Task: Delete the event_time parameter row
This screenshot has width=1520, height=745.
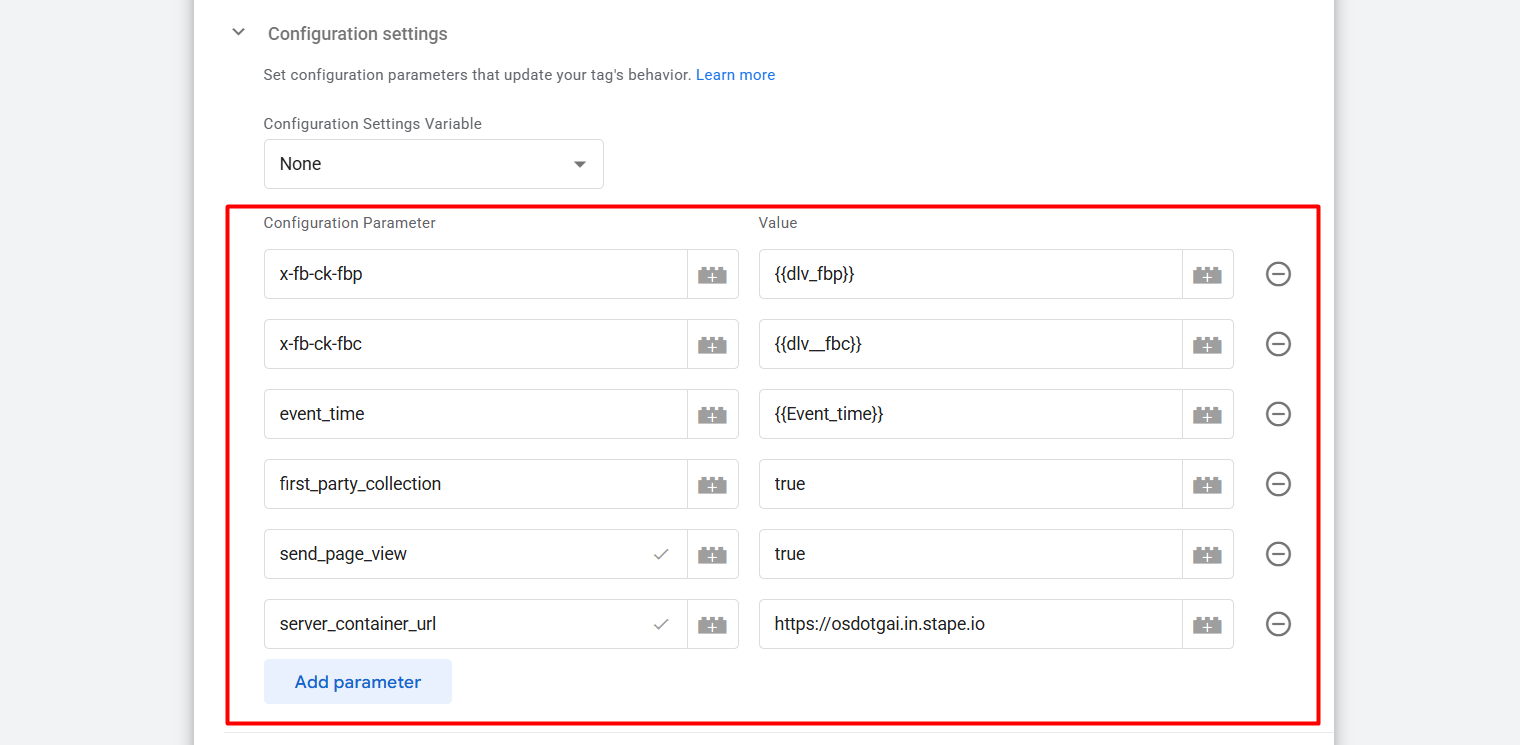Action: [x=1278, y=414]
